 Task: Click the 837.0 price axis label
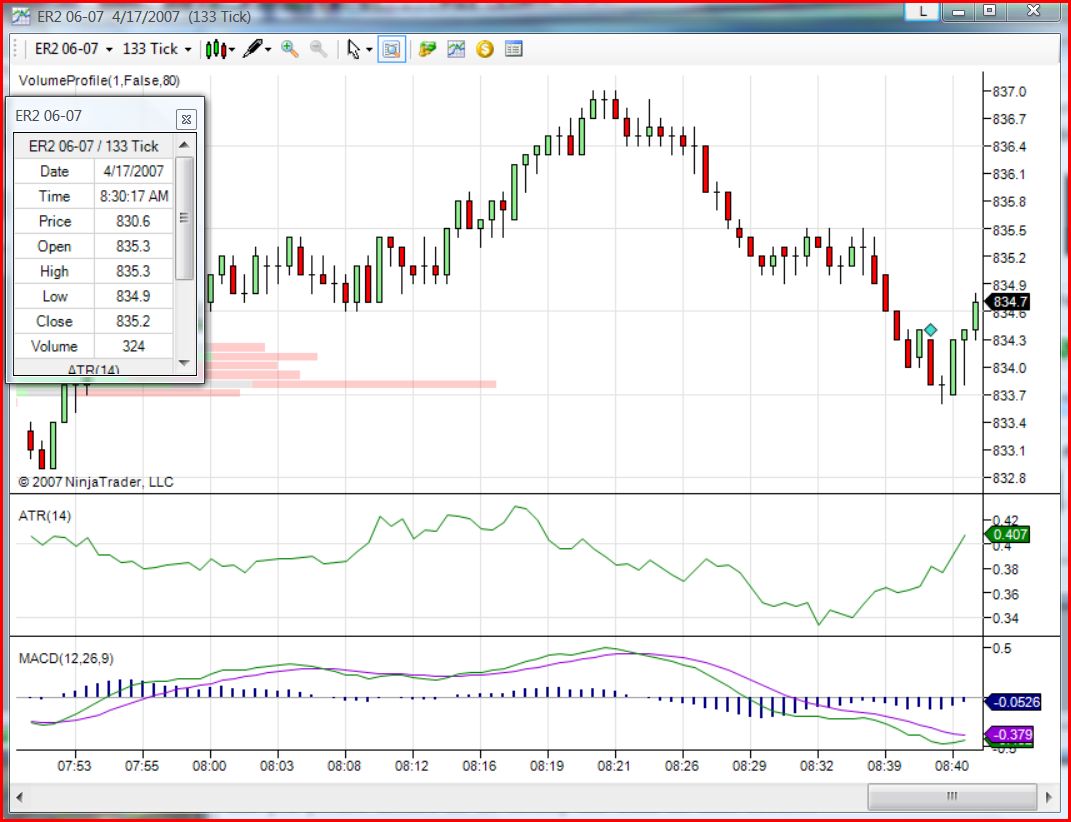click(1009, 92)
